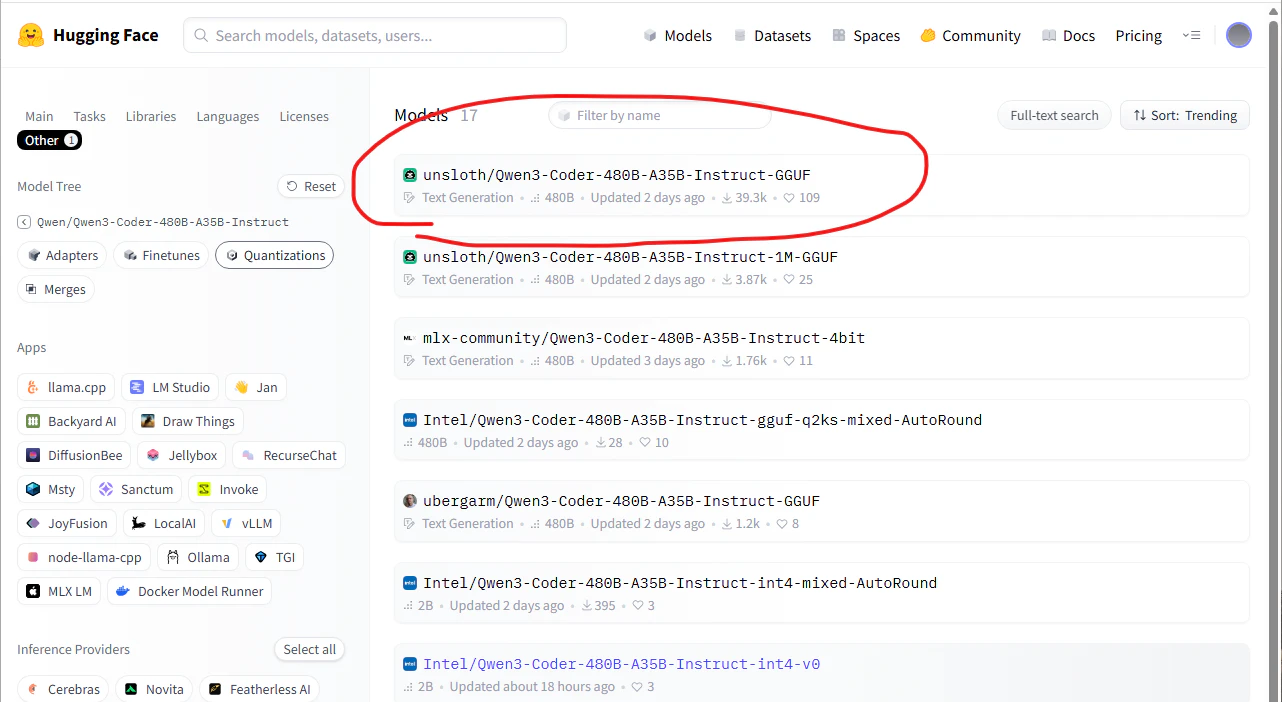Open unsloth/Qwen3-Coder-480B-A35B-Instruct-GGUF model

822,185
